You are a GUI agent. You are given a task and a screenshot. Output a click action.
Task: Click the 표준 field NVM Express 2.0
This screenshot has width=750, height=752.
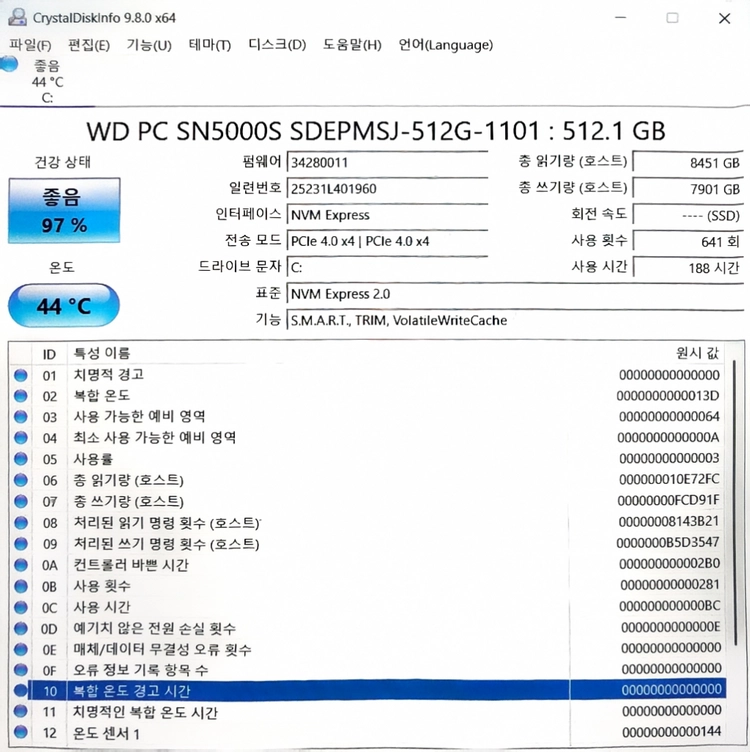pyautogui.click(x=515, y=294)
